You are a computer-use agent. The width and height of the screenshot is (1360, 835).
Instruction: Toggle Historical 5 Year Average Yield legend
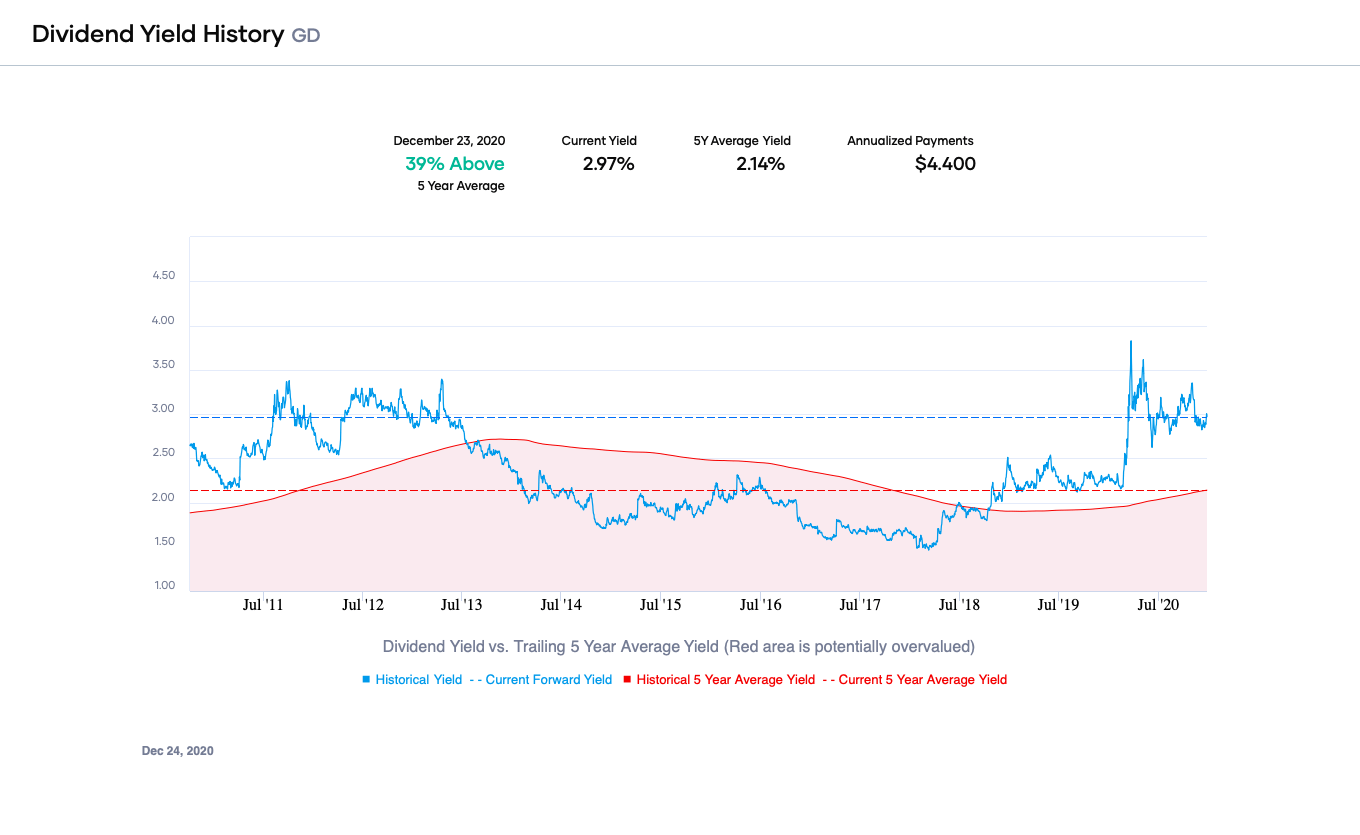click(x=719, y=680)
